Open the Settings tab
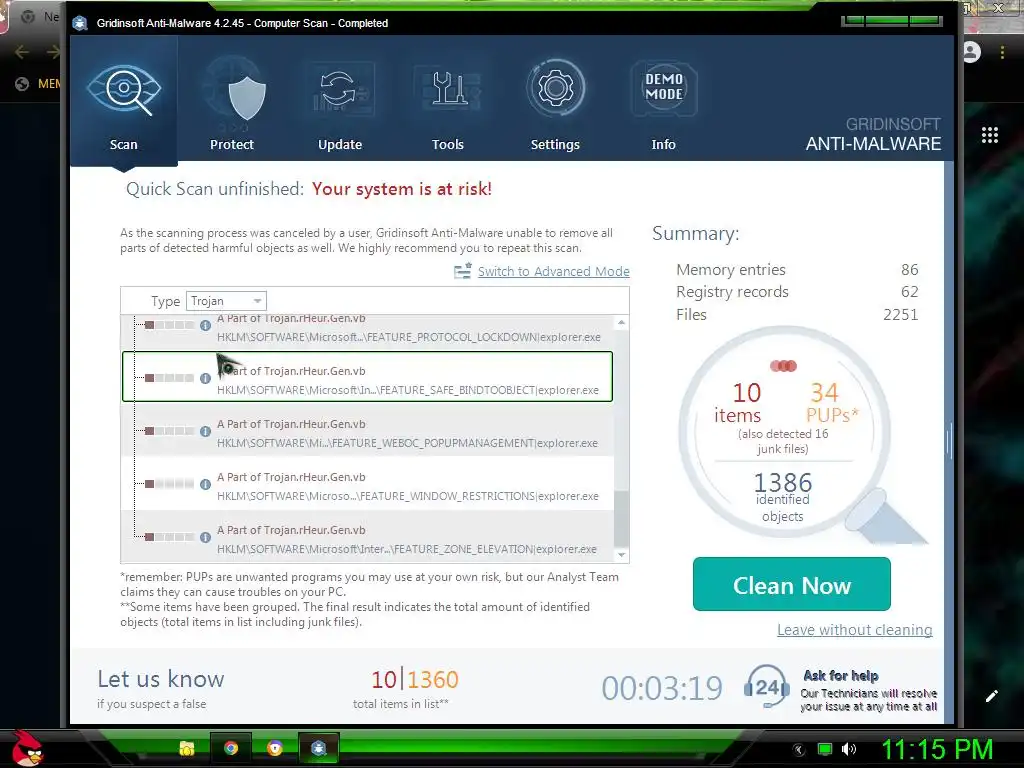This screenshot has height=768, width=1024. pyautogui.click(x=555, y=104)
